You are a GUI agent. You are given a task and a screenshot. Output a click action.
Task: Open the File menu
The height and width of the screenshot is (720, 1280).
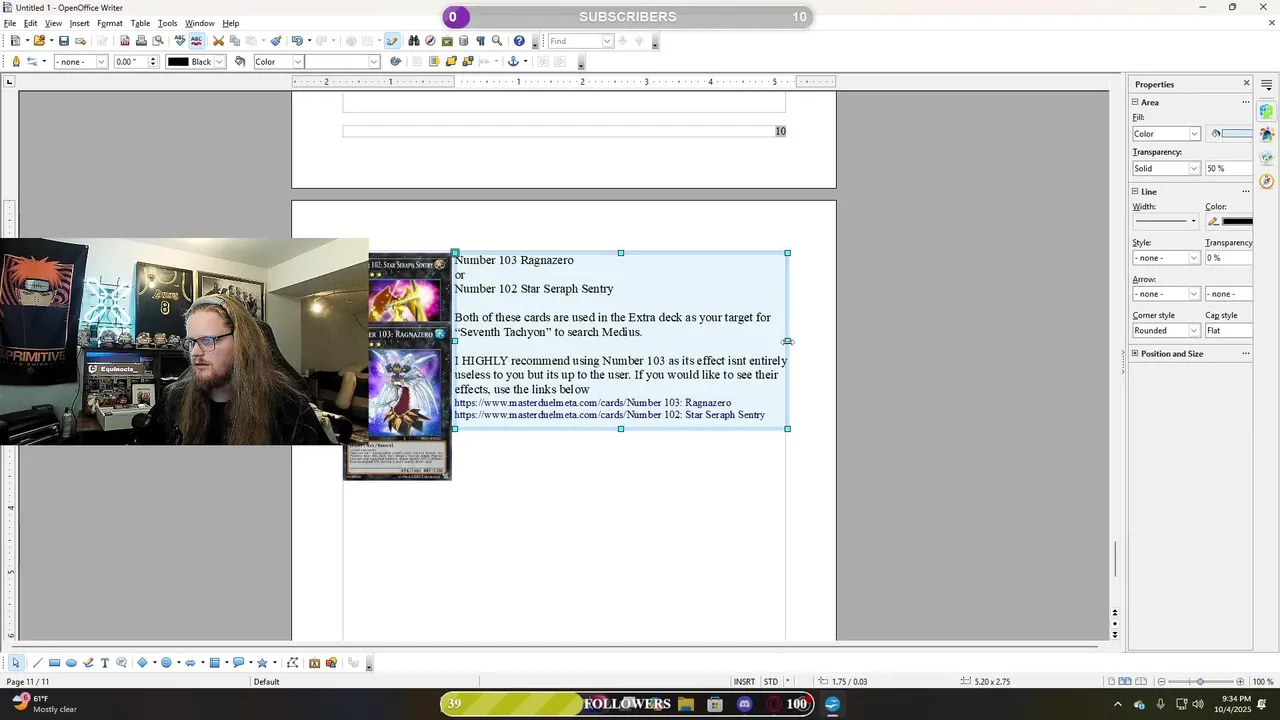pyautogui.click(x=10, y=23)
